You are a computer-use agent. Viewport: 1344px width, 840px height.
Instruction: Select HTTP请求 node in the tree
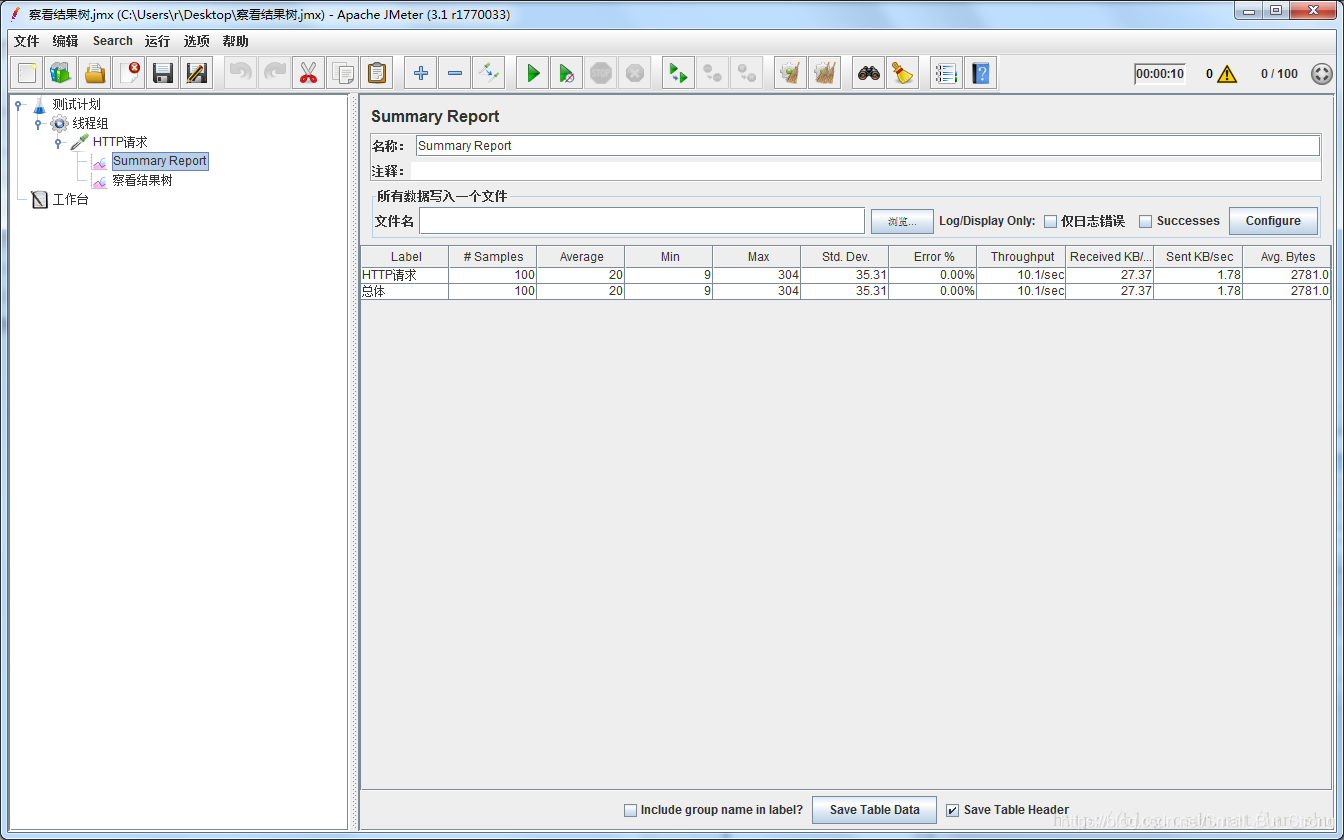(120, 142)
